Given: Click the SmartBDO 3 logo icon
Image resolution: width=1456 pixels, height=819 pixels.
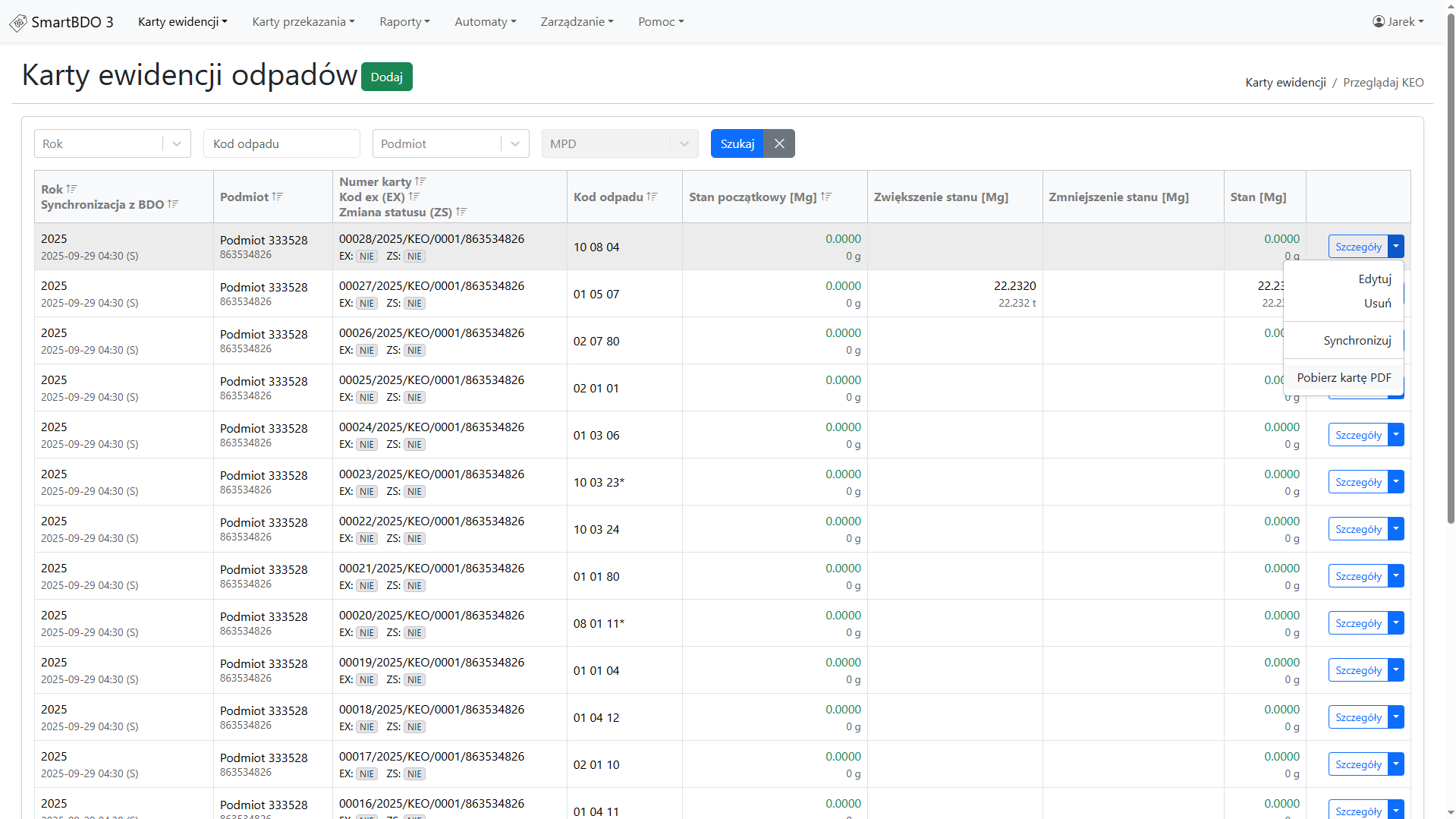Looking at the screenshot, I should click(18, 23).
